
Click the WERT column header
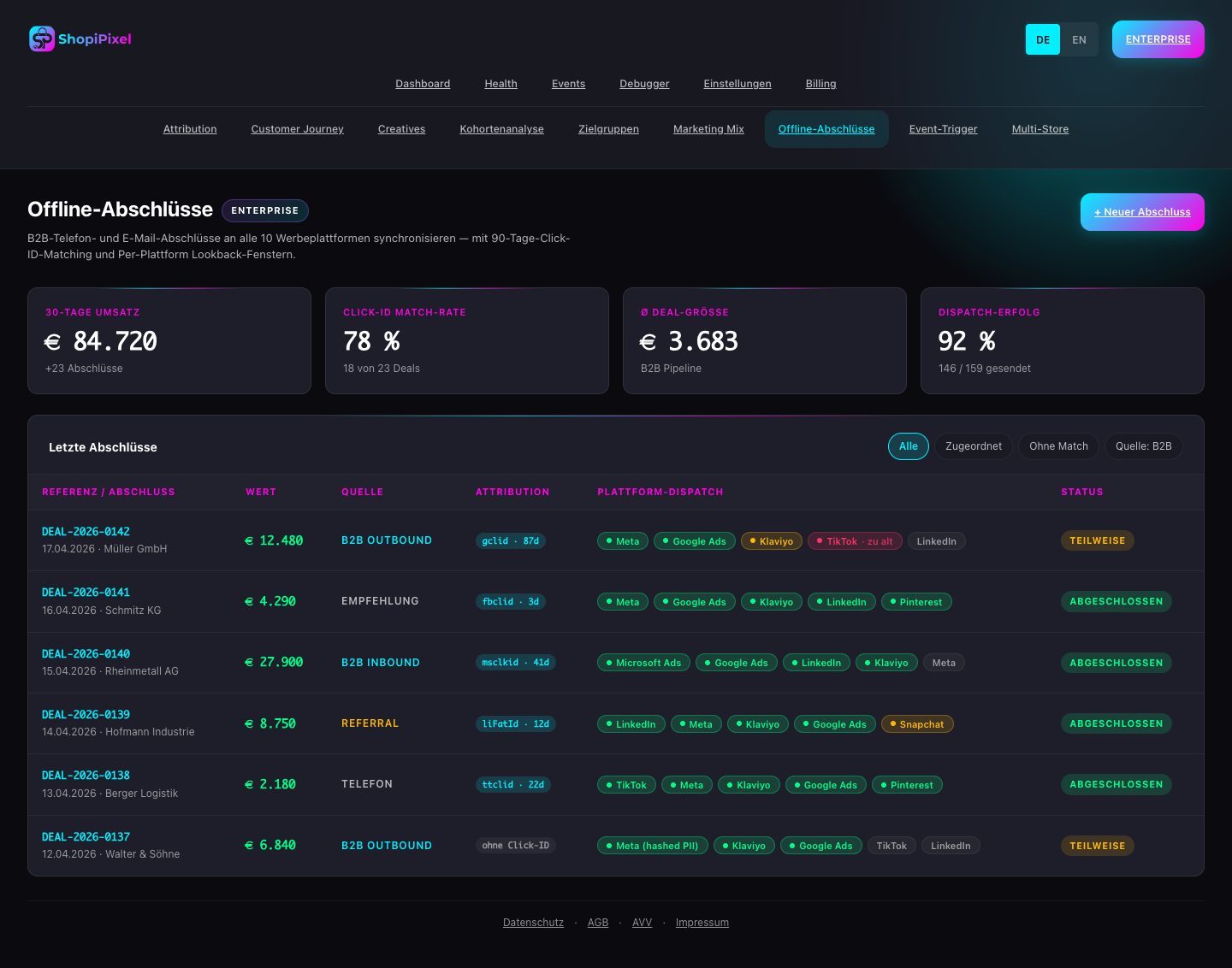pos(261,492)
